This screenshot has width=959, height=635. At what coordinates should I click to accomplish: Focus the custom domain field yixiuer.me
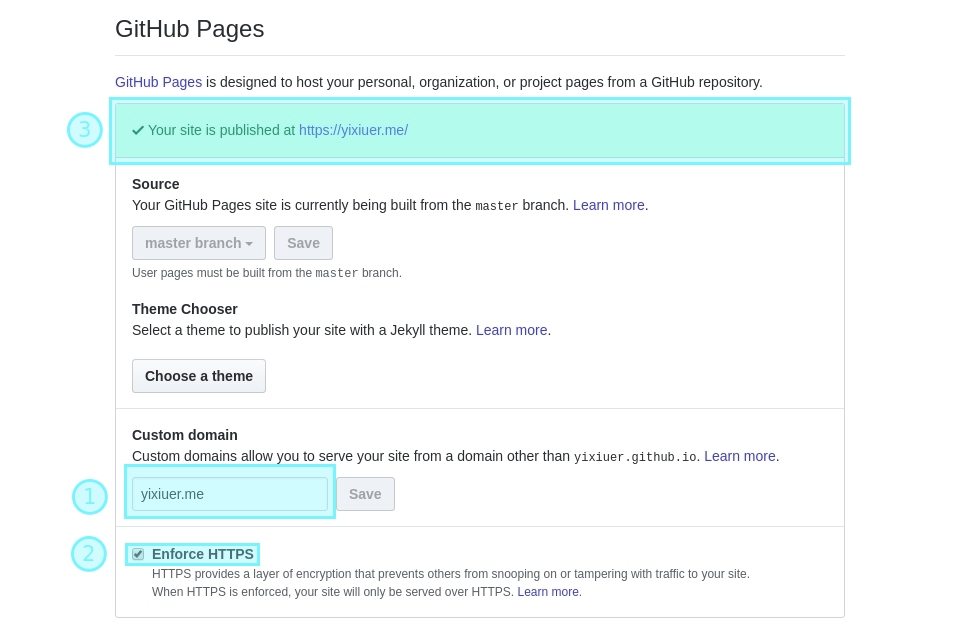[230, 494]
